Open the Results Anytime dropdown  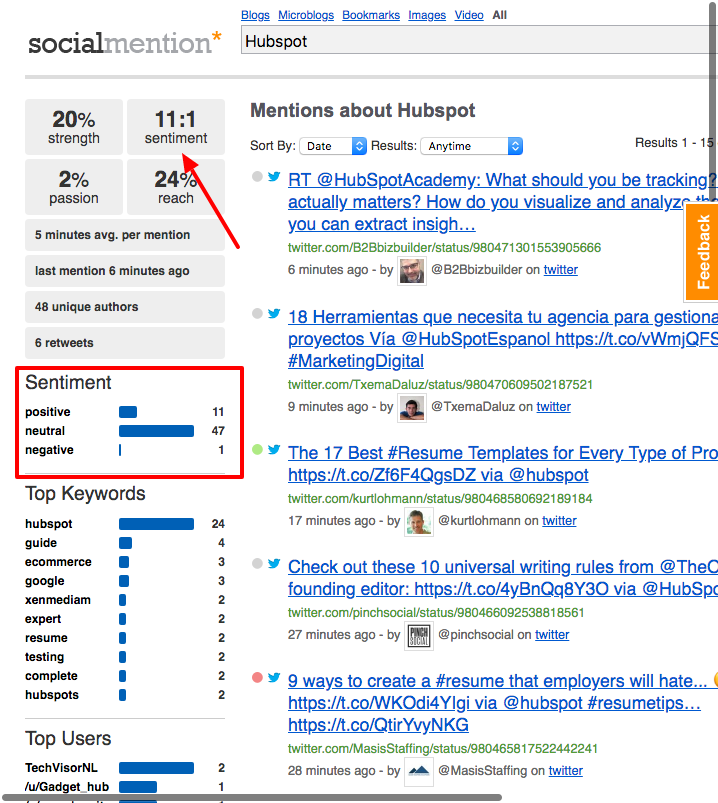coord(471,146)
